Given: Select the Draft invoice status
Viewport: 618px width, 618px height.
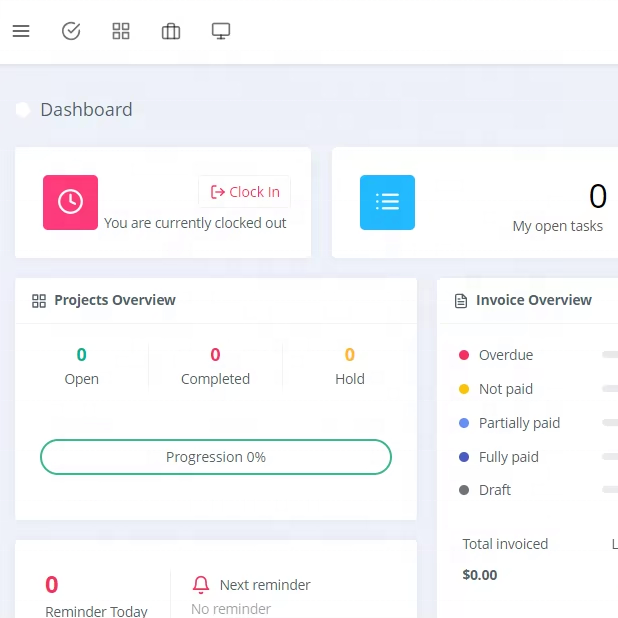Looking at the screenshot, I should (494, 490).
